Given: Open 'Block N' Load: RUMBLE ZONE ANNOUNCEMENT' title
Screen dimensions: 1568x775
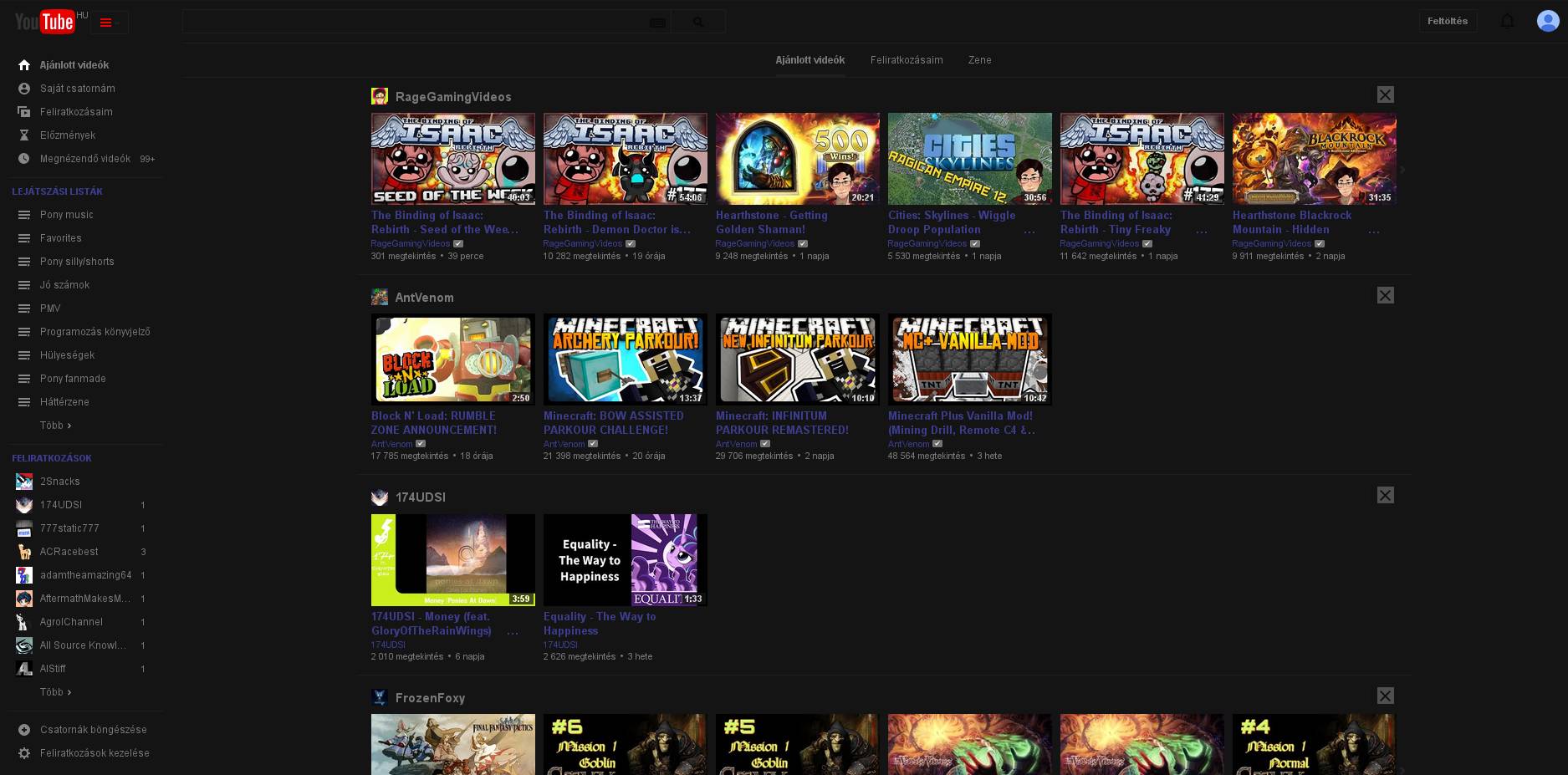Looking at the screenshot, I should [x=434, y=423].
